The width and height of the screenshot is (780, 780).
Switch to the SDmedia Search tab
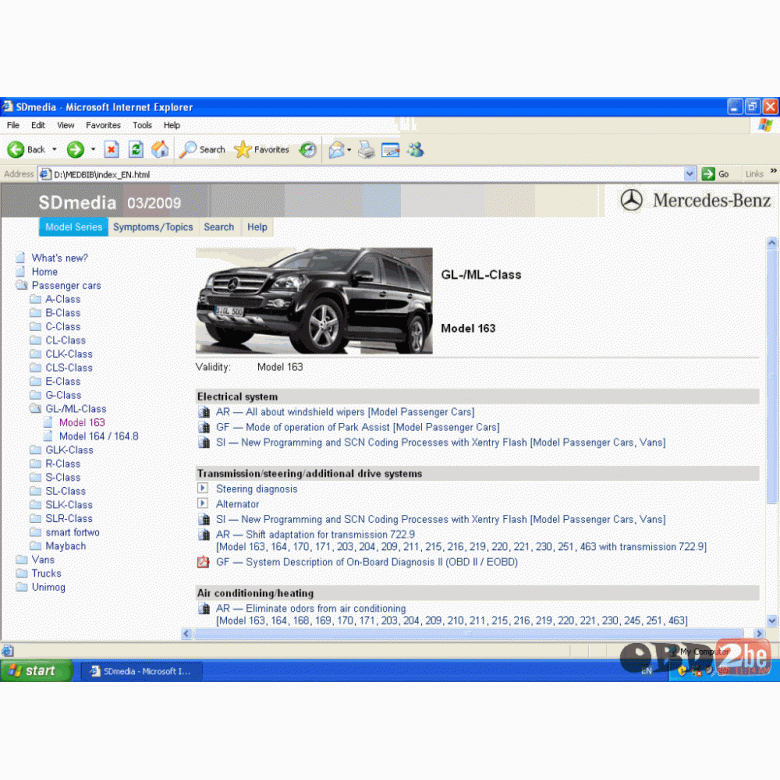219,227
